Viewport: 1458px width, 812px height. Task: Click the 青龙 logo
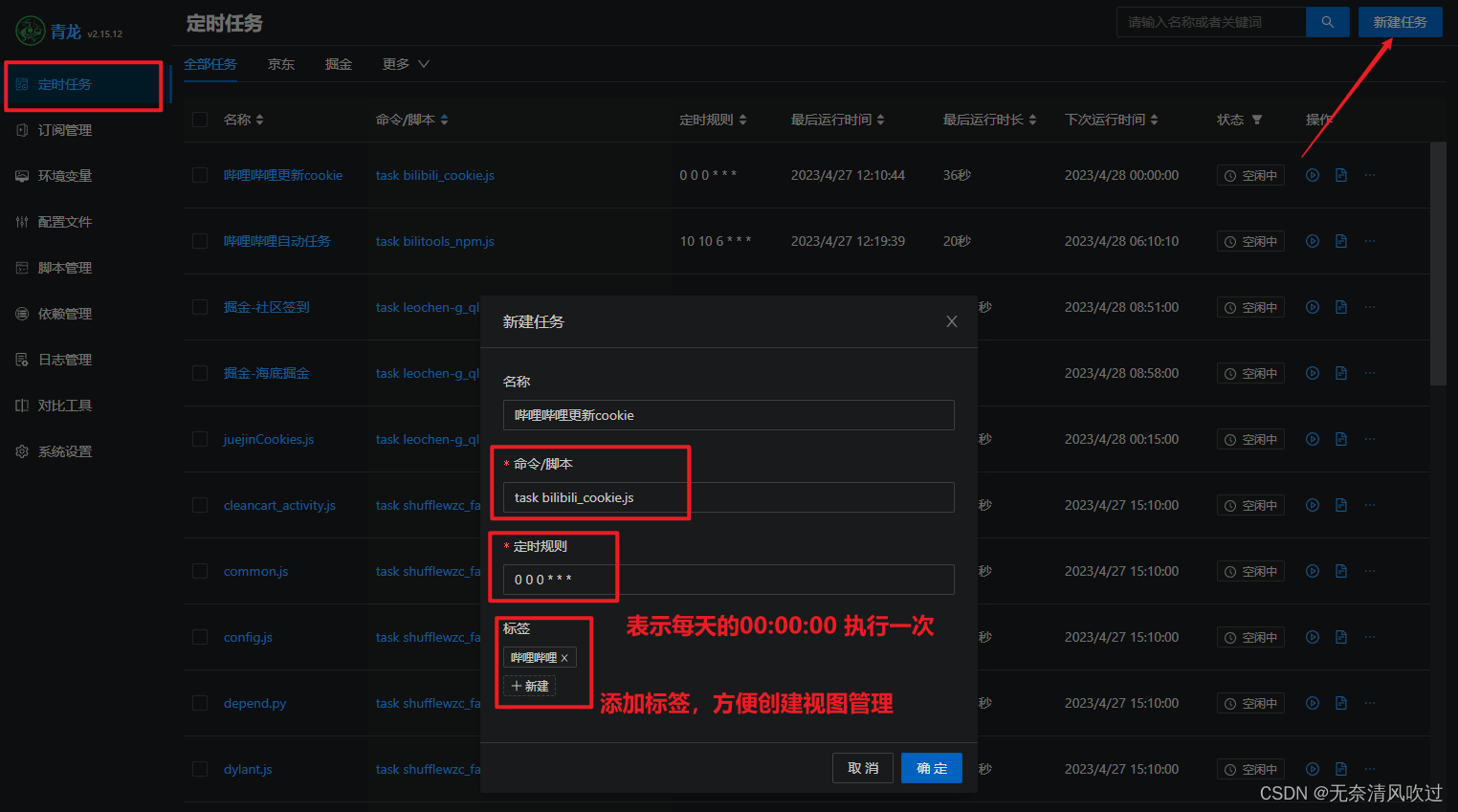tap(31, 31)
